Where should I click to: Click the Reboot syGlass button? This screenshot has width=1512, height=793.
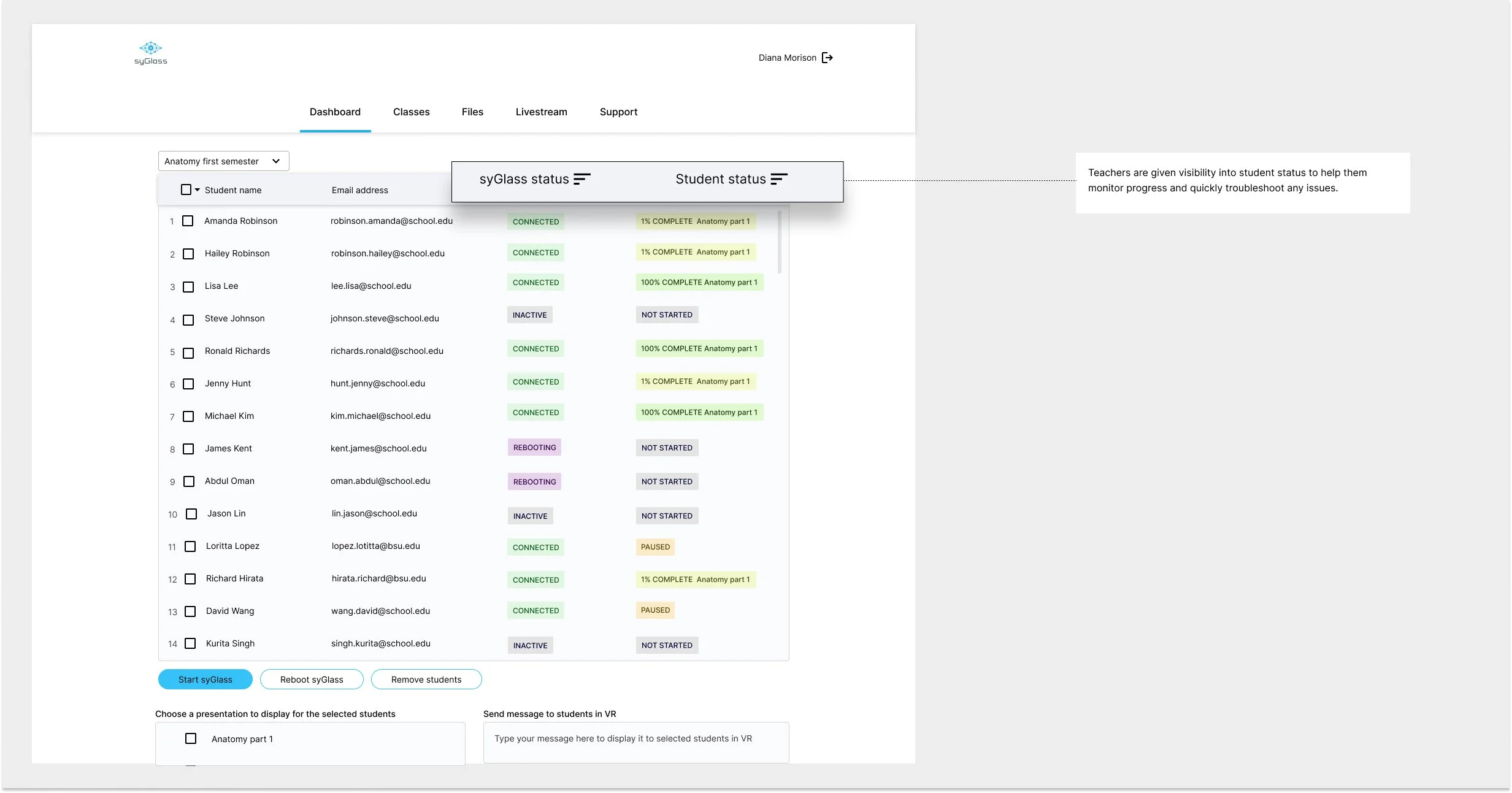point(312,680)
